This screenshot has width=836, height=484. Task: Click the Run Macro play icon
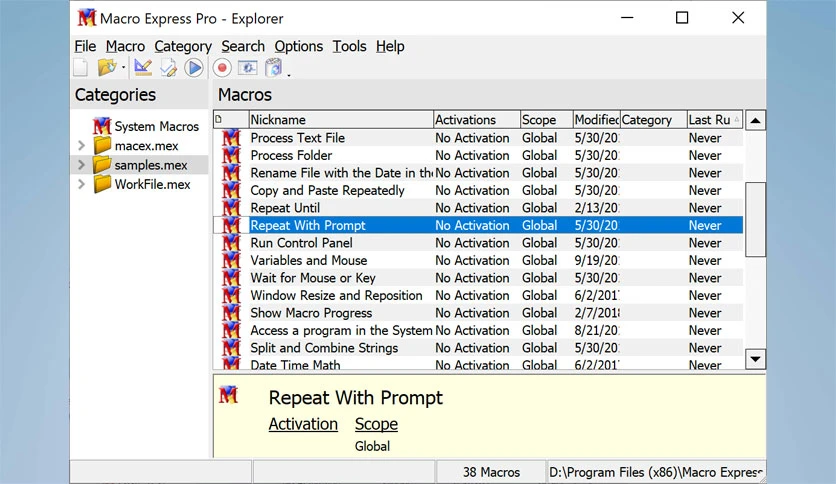[194, 68]
